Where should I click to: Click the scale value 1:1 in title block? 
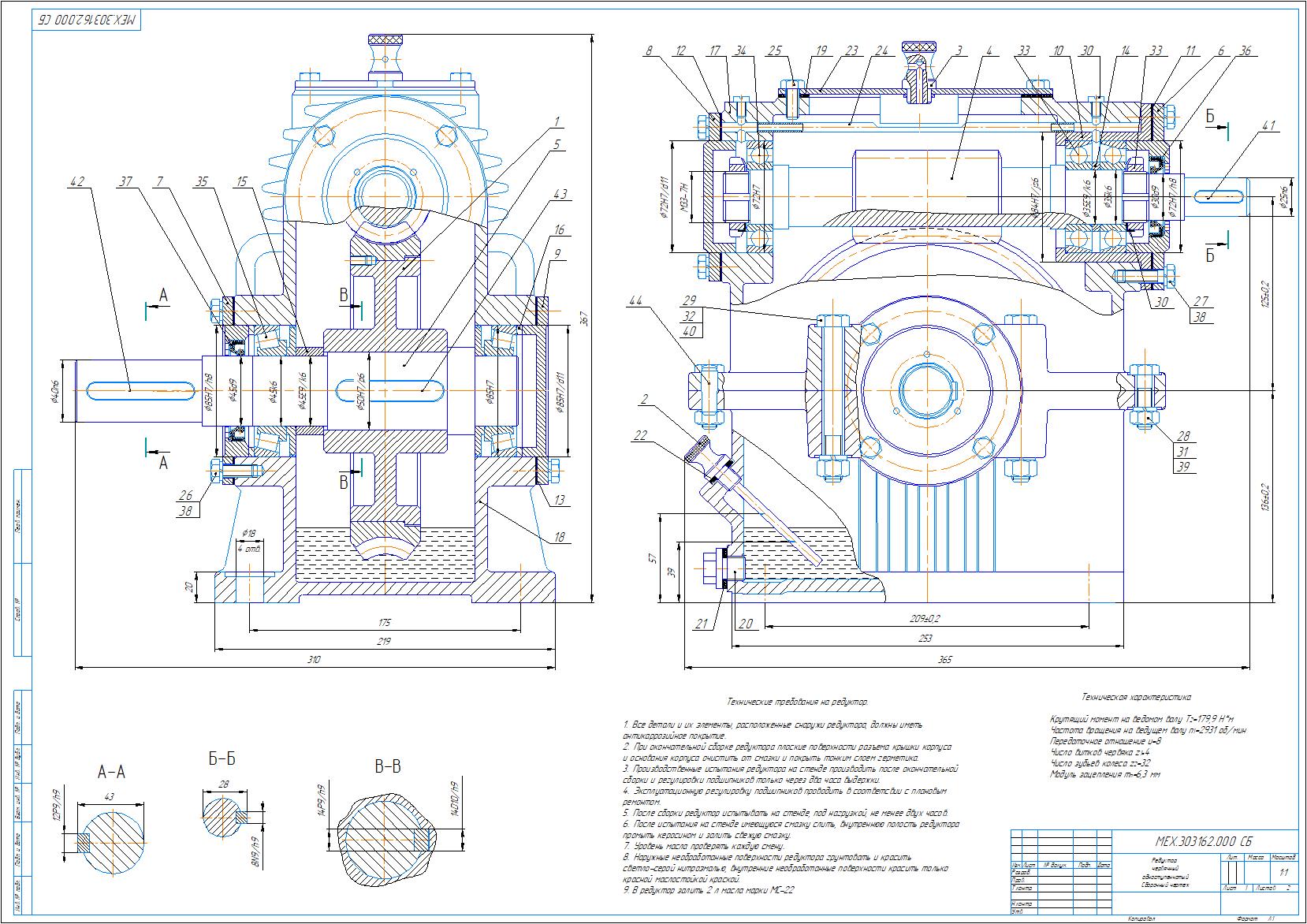(1284, 872)
